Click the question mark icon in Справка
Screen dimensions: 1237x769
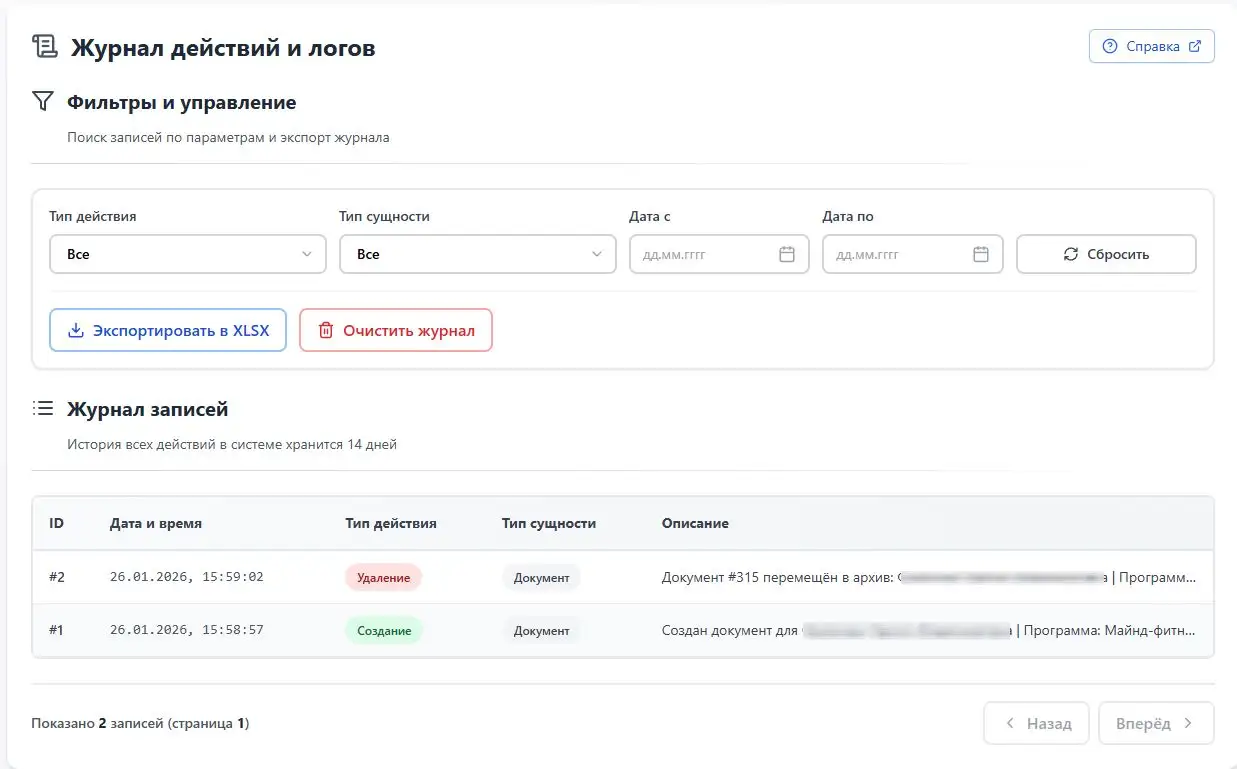(x=1109, y=46)
